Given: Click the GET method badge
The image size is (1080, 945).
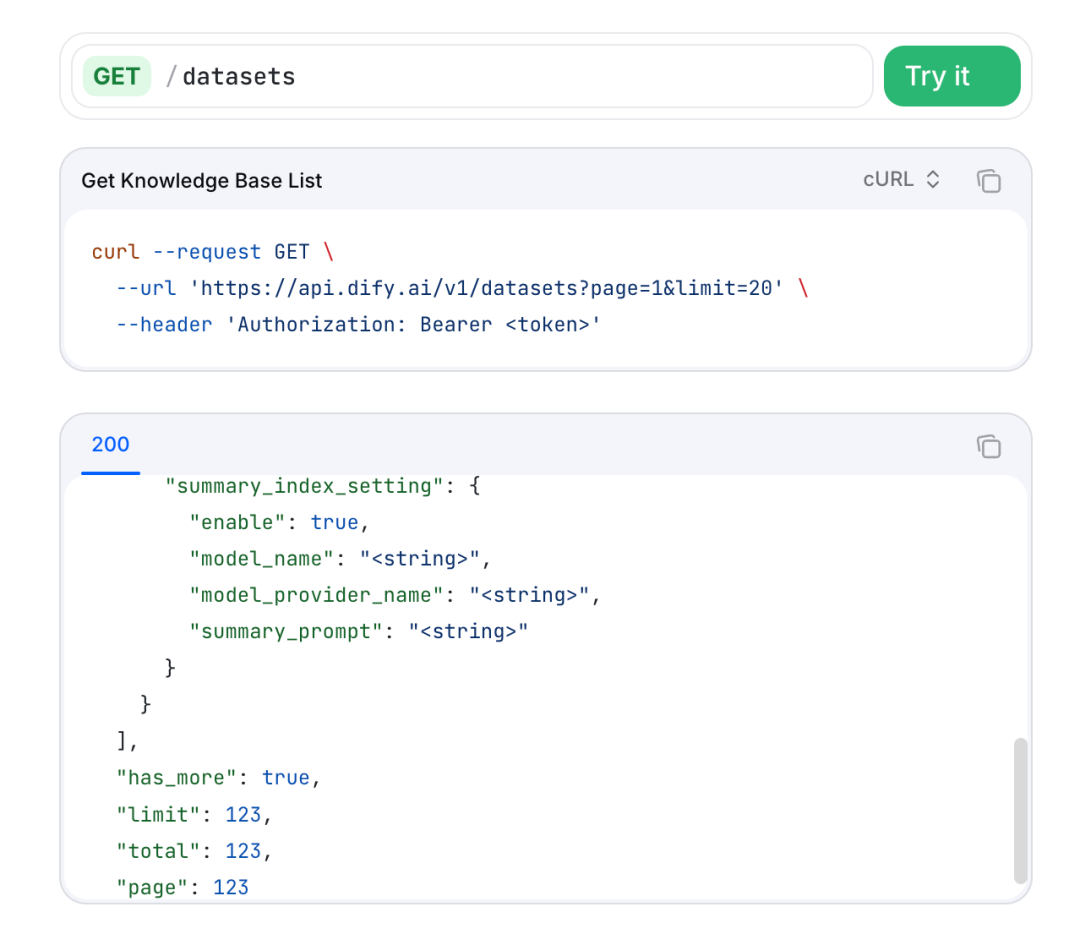Looking at the screenshot, I should tap(116, 75).
